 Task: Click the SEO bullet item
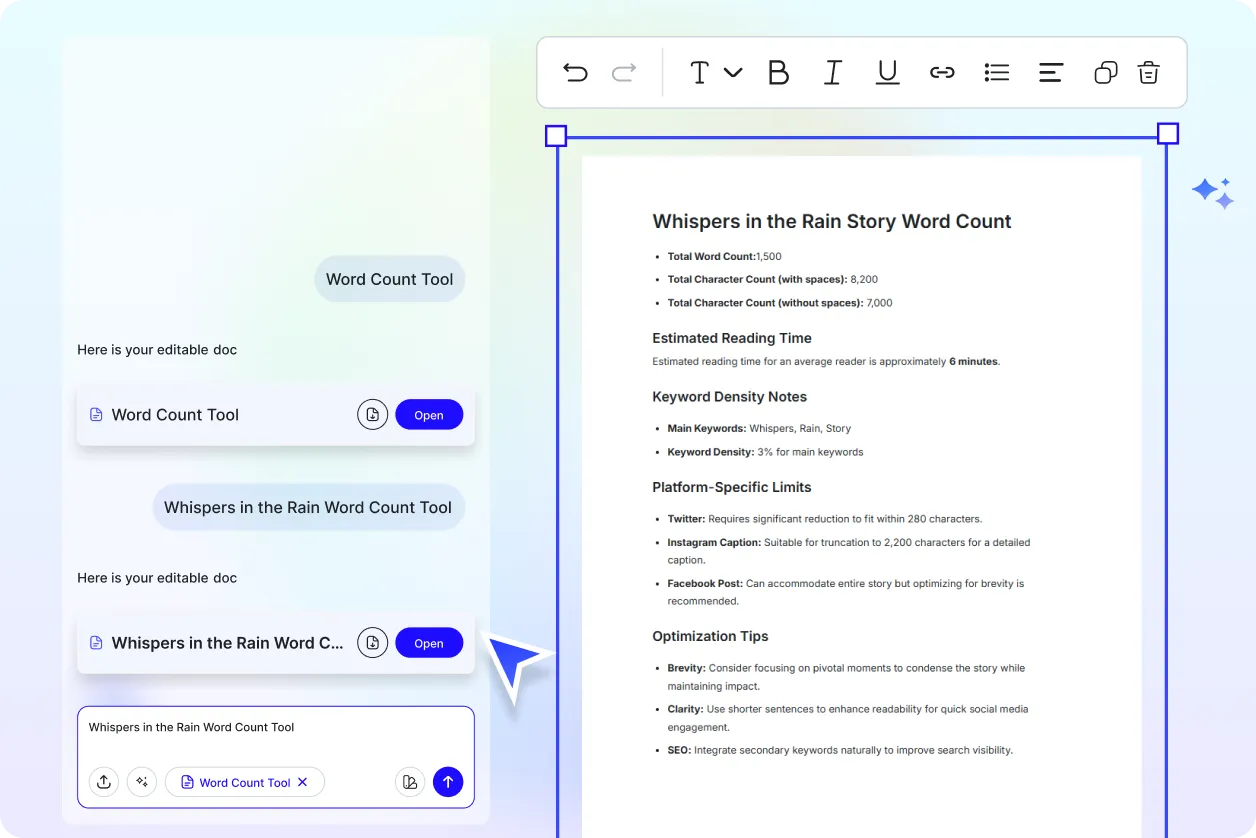[x=840, y=750]
